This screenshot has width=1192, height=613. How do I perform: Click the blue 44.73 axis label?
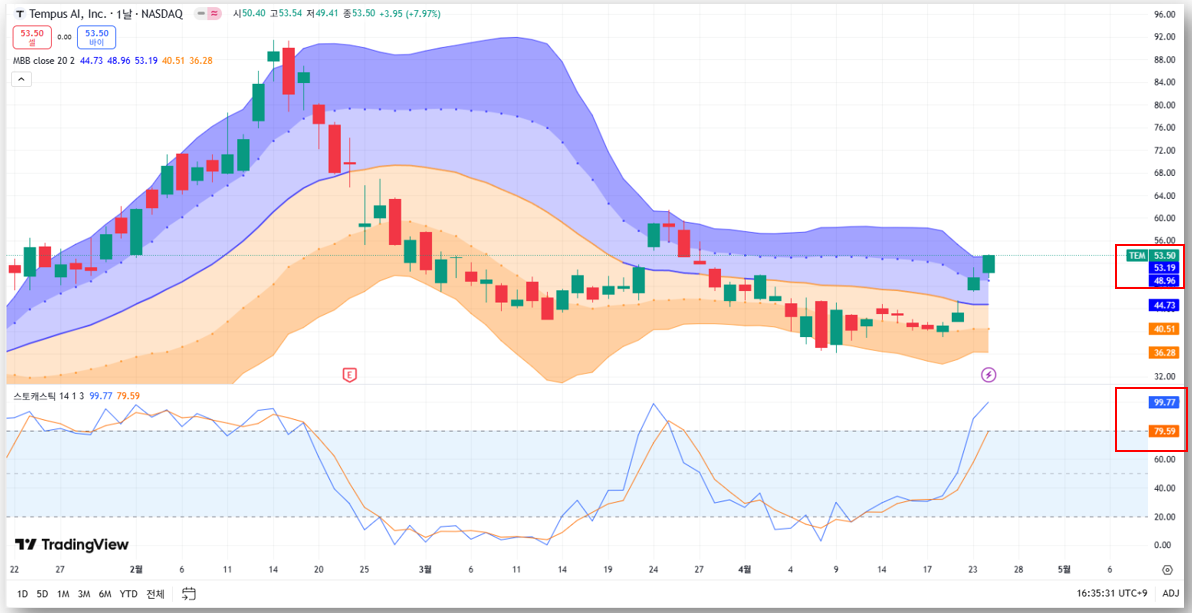[x=1164, y=305]
